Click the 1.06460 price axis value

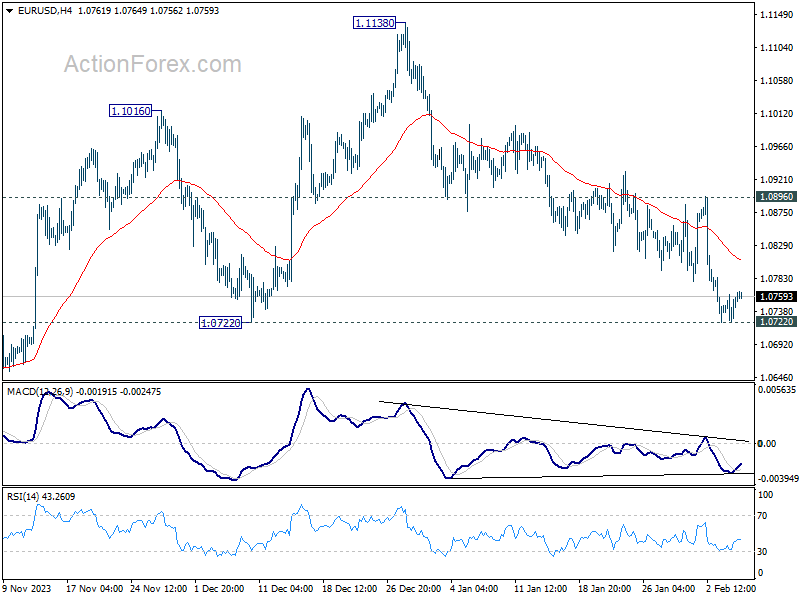pyautogui.click(x=777, y=378)
